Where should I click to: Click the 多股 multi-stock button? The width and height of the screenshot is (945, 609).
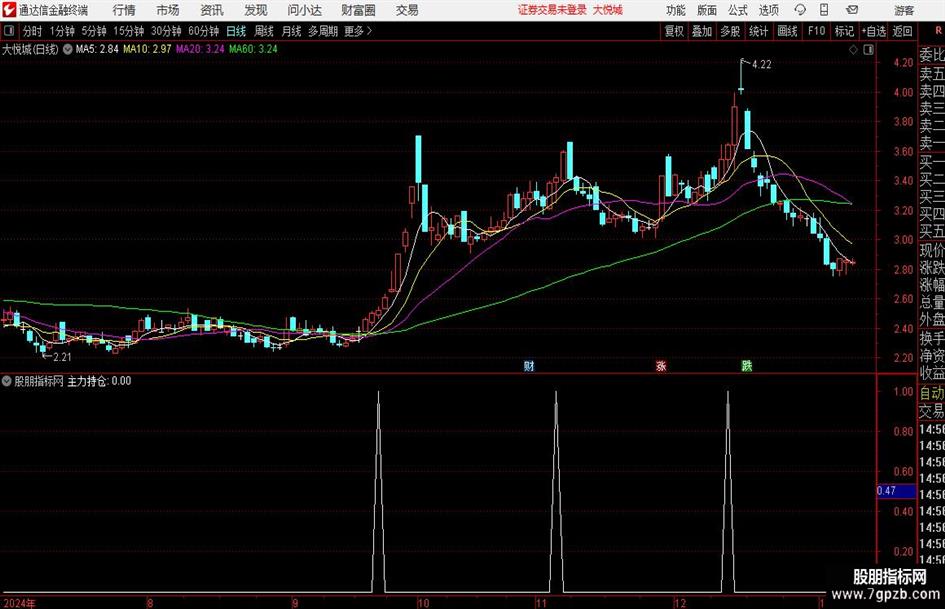730,31
